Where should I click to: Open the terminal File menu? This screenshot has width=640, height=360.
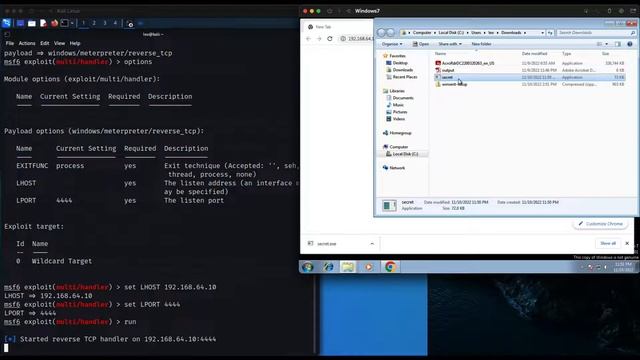pyautogui.click(x=10, y=43)
